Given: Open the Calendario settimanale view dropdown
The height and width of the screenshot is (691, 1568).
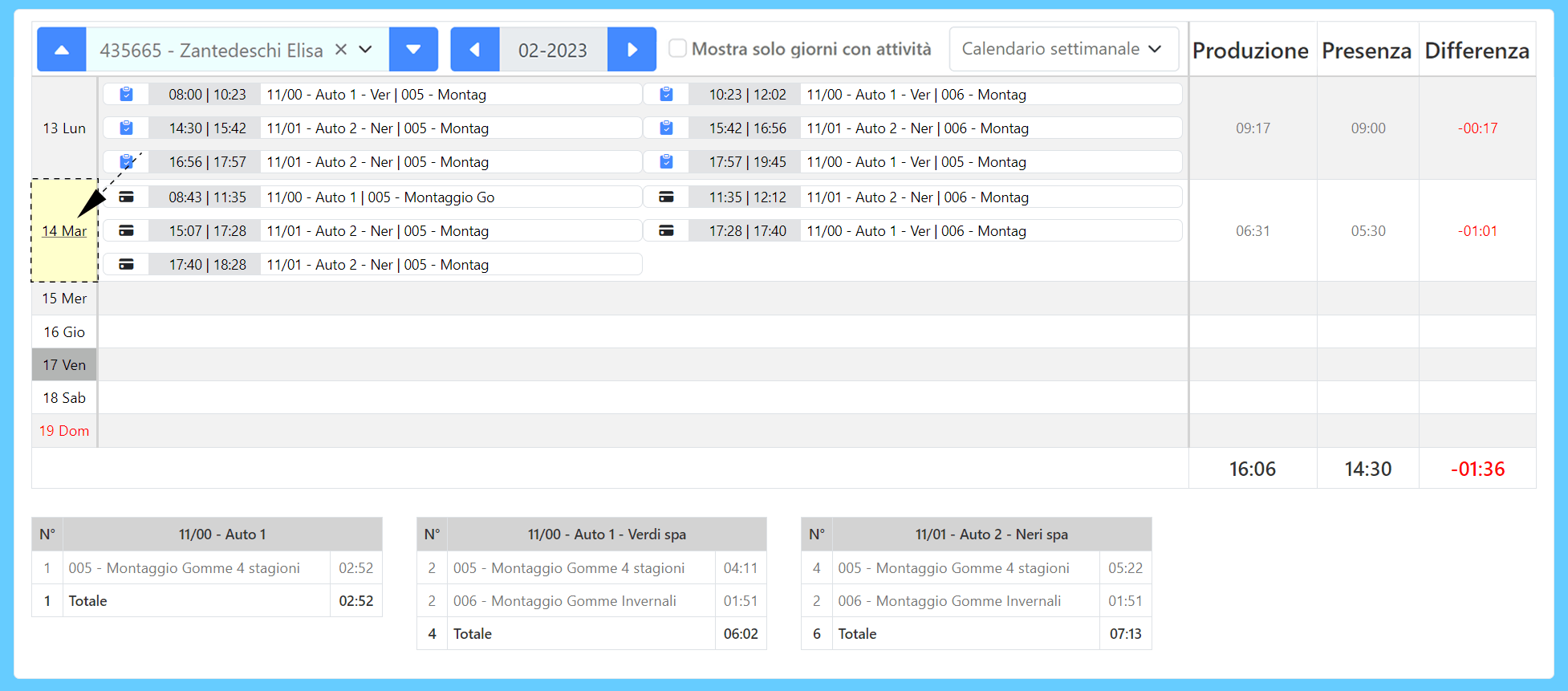Looking at the screenshot, I should point(1063,49).
